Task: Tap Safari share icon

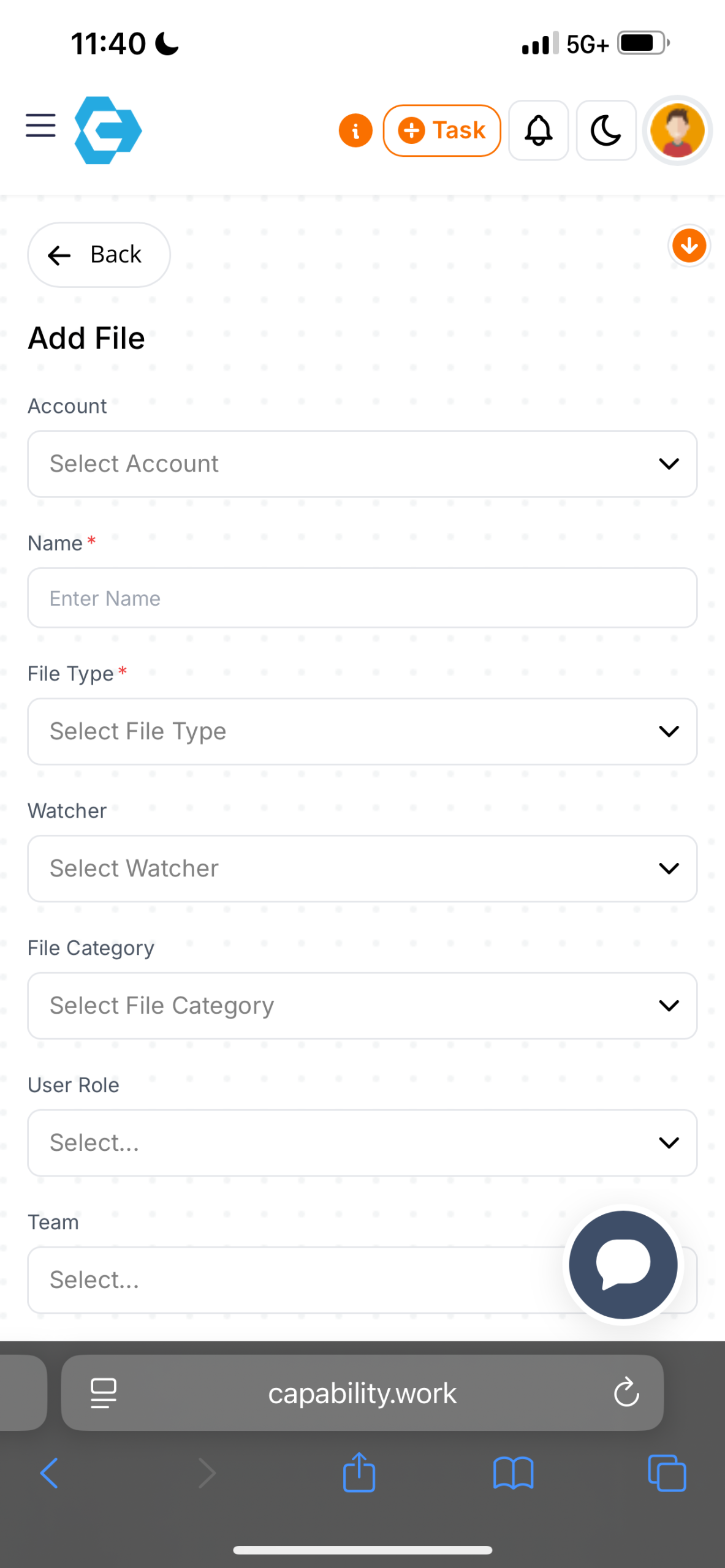Action: click(x=359, y=1472)
